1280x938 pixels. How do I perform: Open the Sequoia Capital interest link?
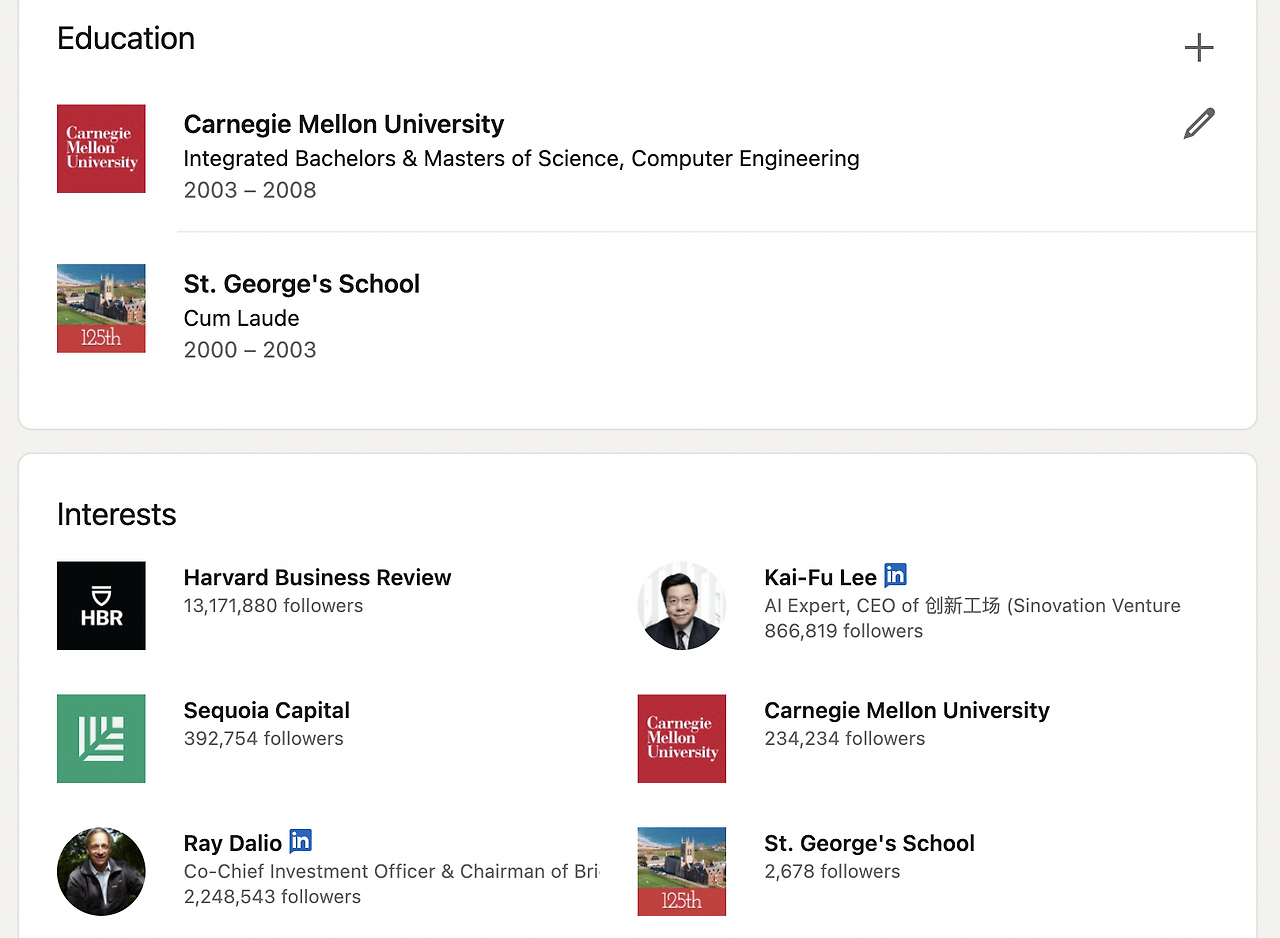266,710
